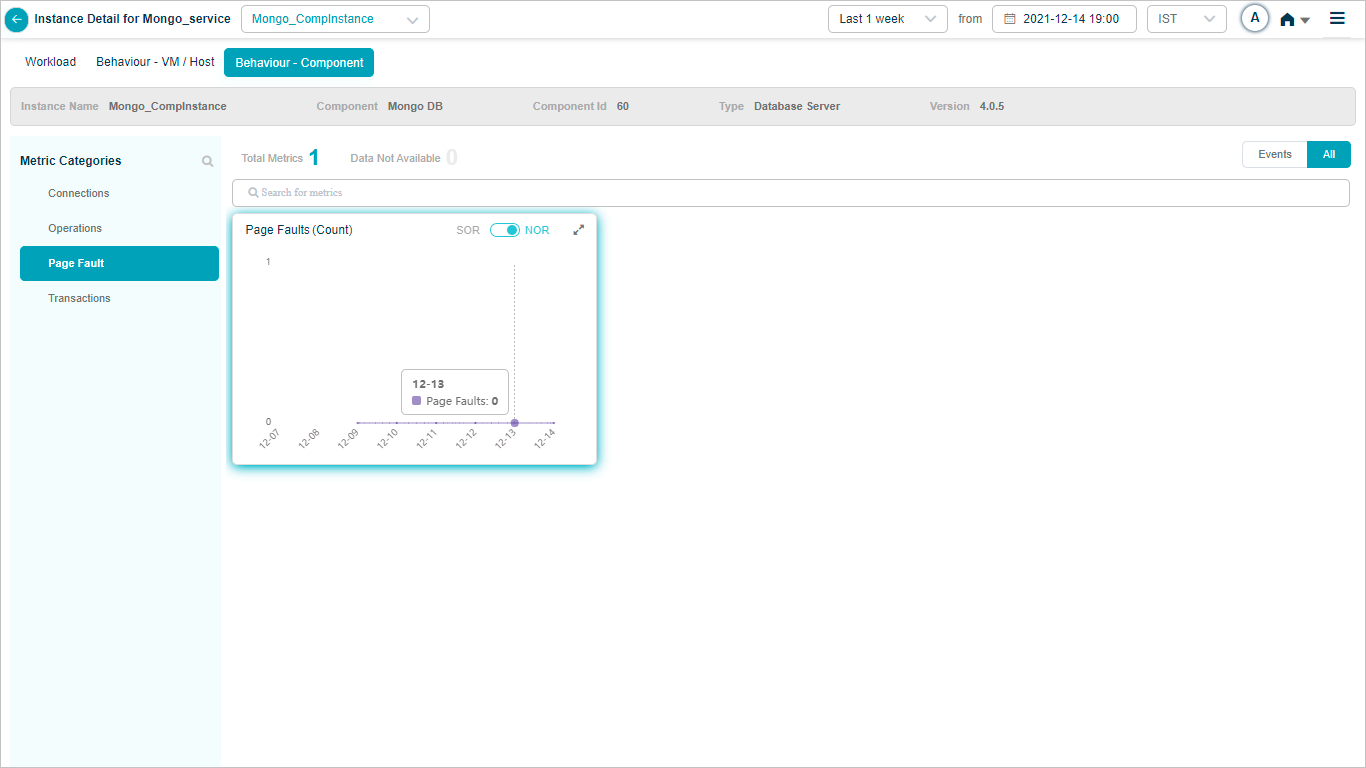Click the Search for metrics field
Image resolution: width=1366 pixels, height=768 pixels.
[x=790, y=193]
